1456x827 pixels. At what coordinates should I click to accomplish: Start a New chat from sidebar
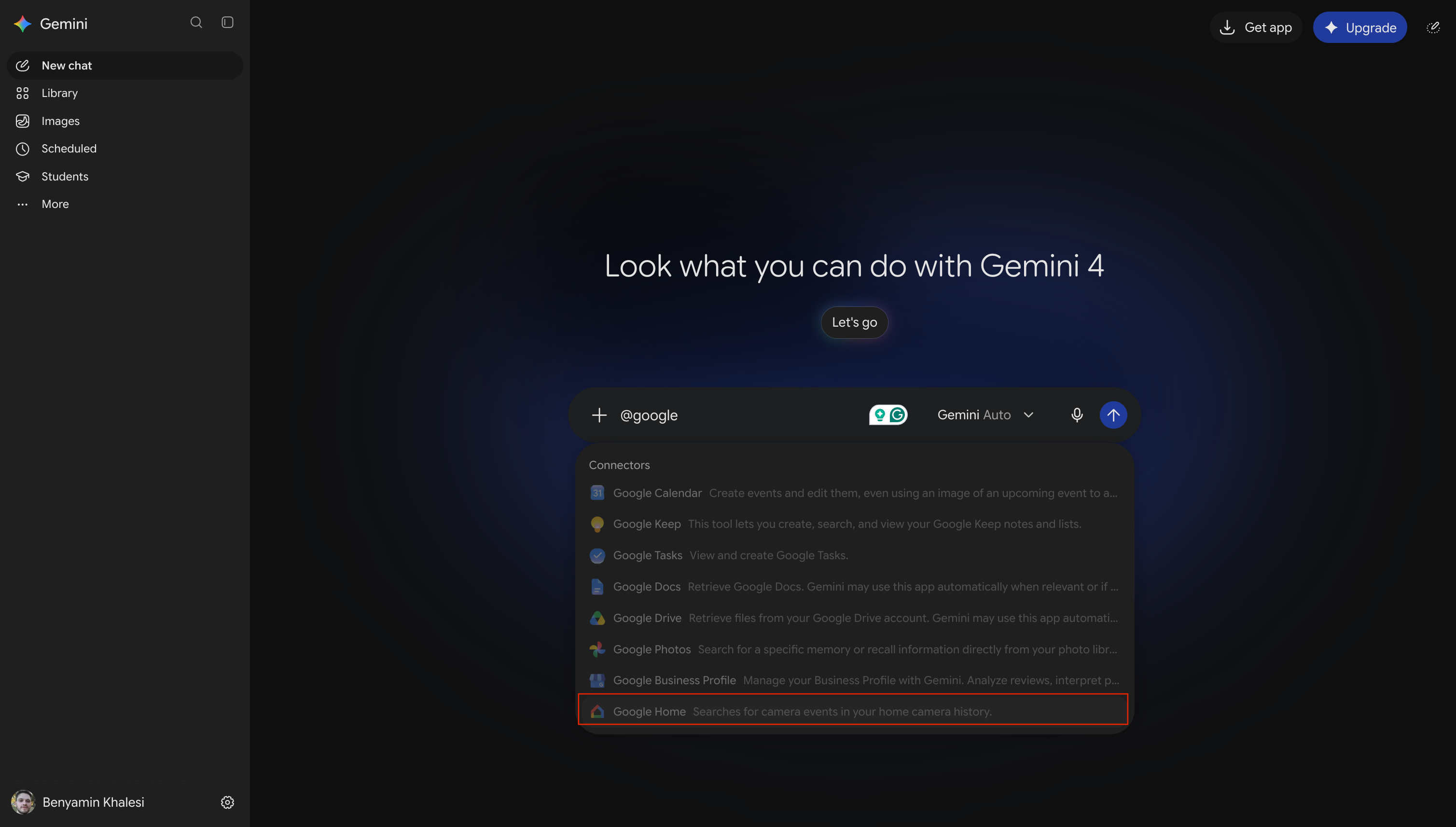[125, 65]
